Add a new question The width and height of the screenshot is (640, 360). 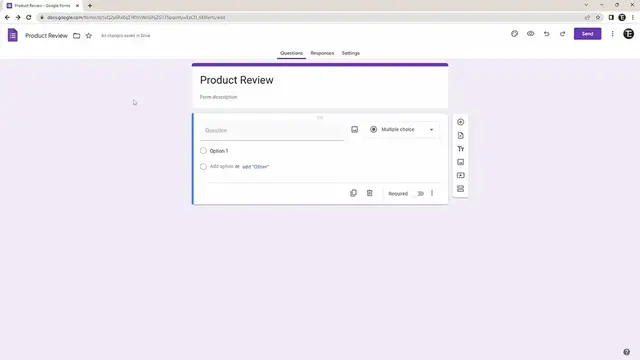[x=460, y=122]
